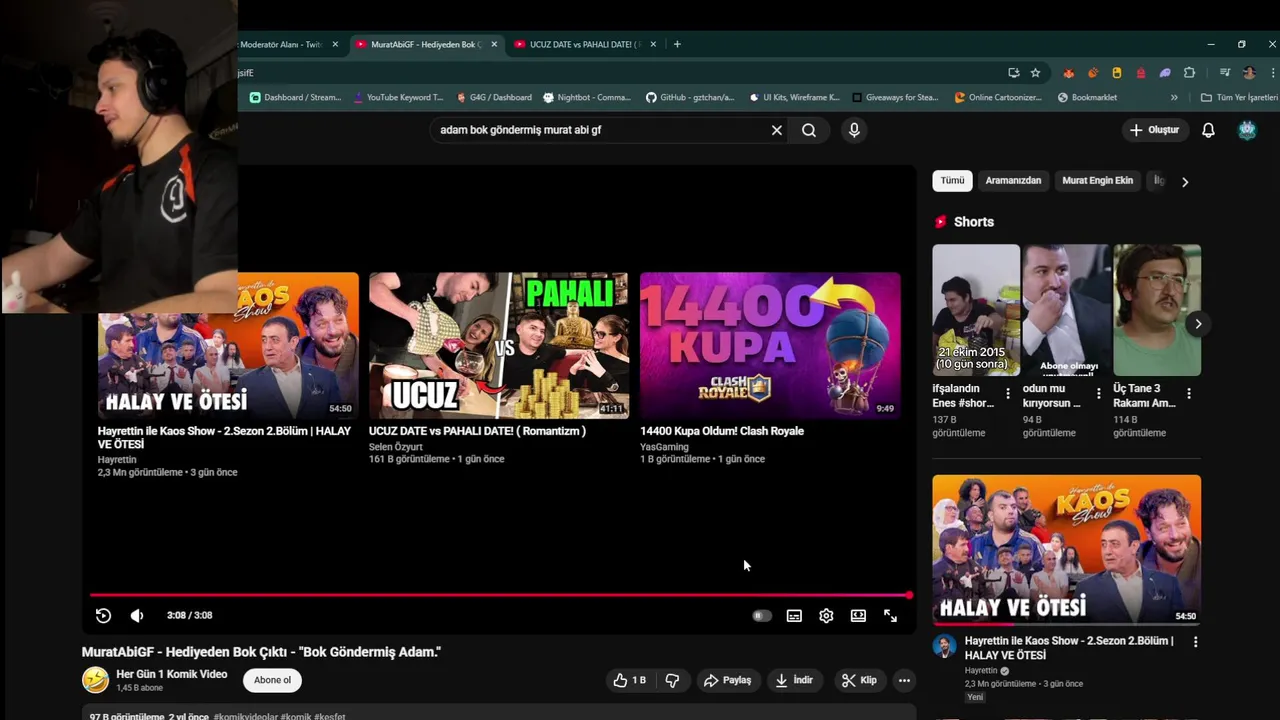The width and height of the screenshot is (1280, 720).
Task: Show more filter chips with the right arrow
Action: click(1185, 182)
